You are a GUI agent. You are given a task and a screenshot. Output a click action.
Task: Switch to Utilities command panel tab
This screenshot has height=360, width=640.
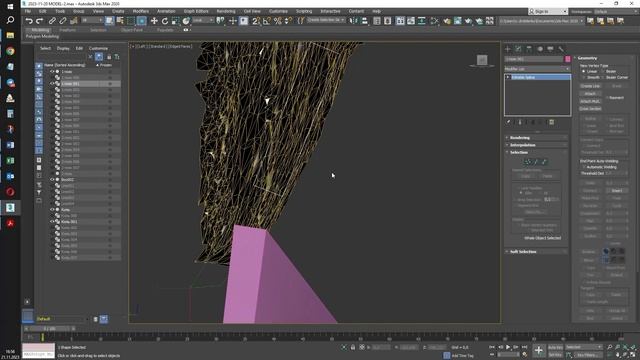click(561, 49)
